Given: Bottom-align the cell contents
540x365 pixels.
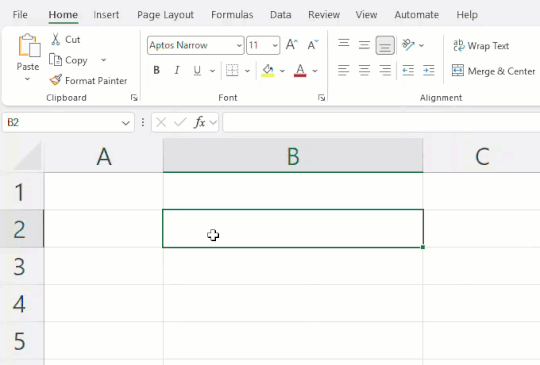Looking at the screenshot, I should [385, 45].
